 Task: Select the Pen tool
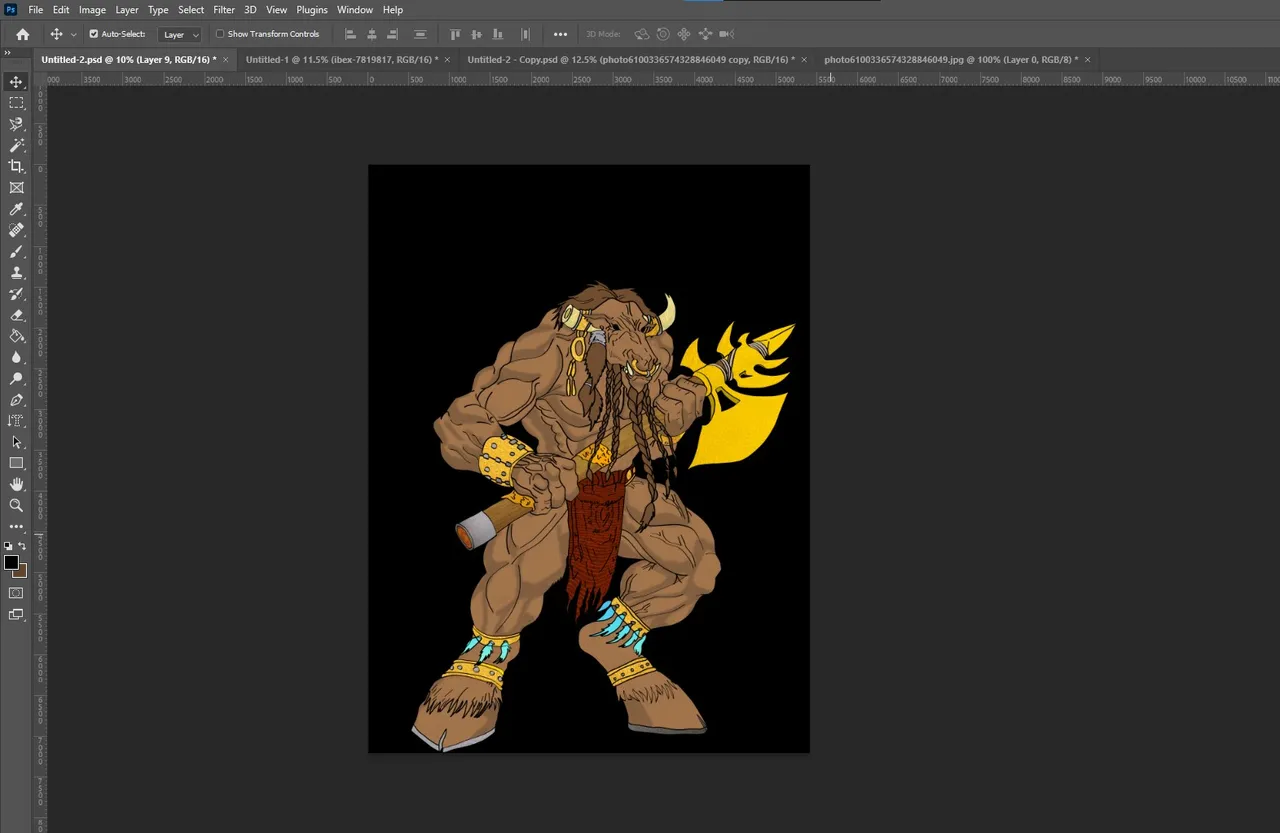coord(16,400)
